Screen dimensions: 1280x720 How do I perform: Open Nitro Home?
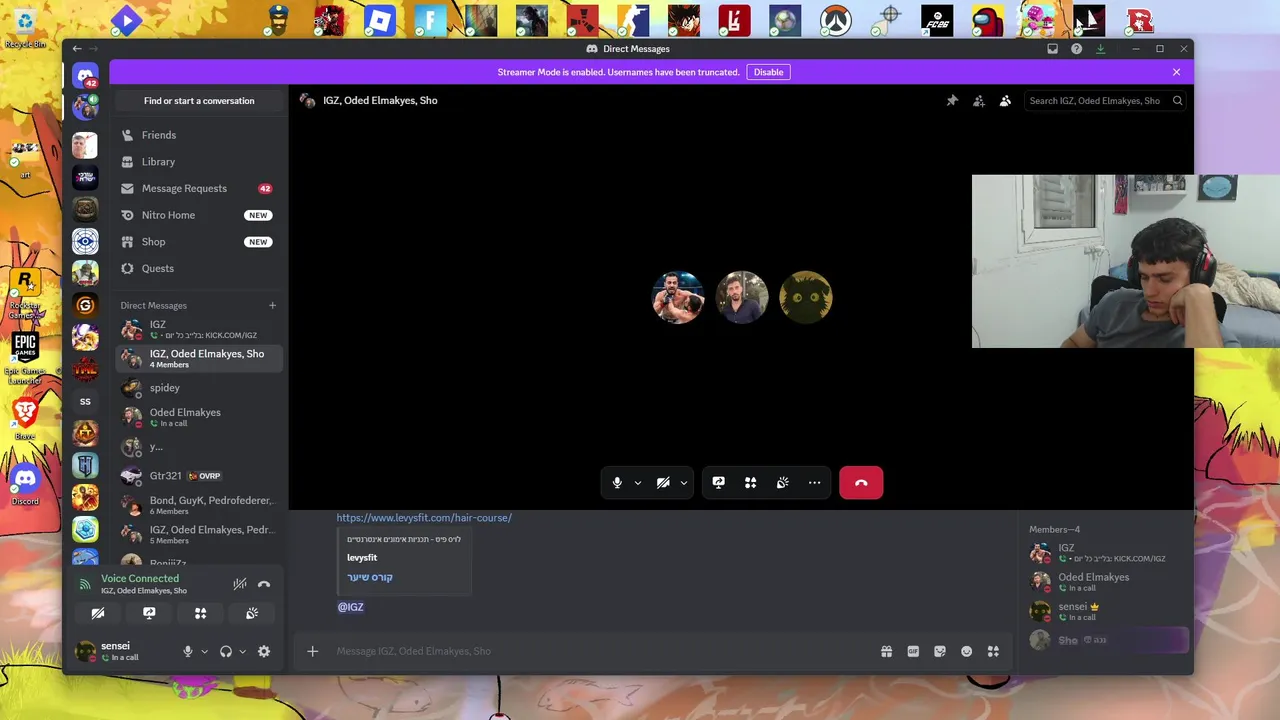coord(199,215)
